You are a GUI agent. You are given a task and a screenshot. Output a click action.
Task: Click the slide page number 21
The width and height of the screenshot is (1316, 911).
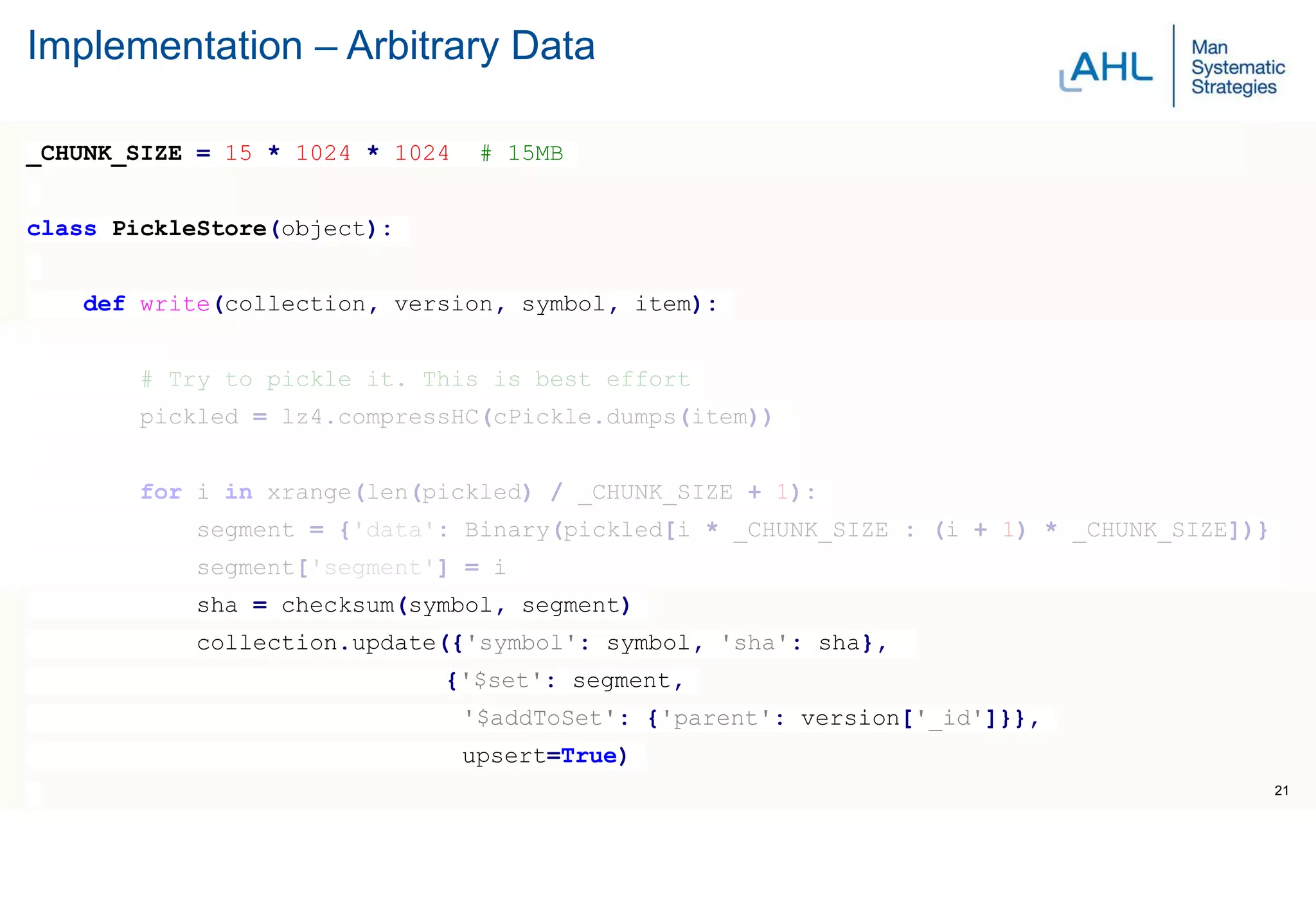pos(1281,791)
